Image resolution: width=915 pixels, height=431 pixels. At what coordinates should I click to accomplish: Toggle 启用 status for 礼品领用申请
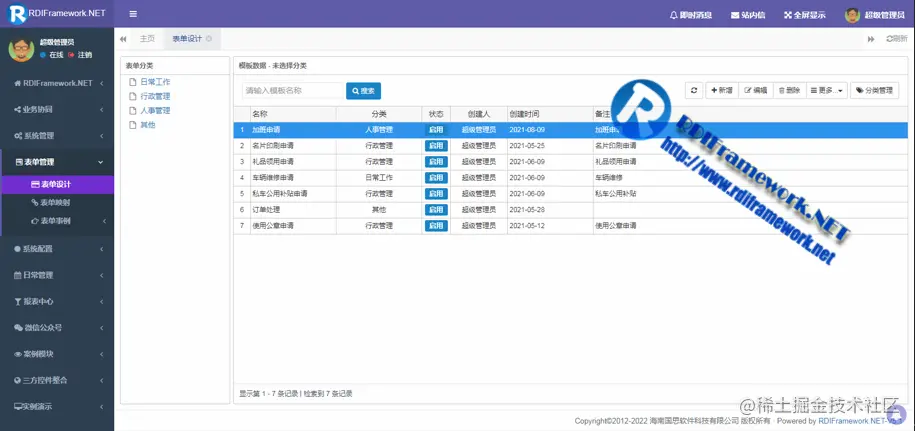click(436, 162)
